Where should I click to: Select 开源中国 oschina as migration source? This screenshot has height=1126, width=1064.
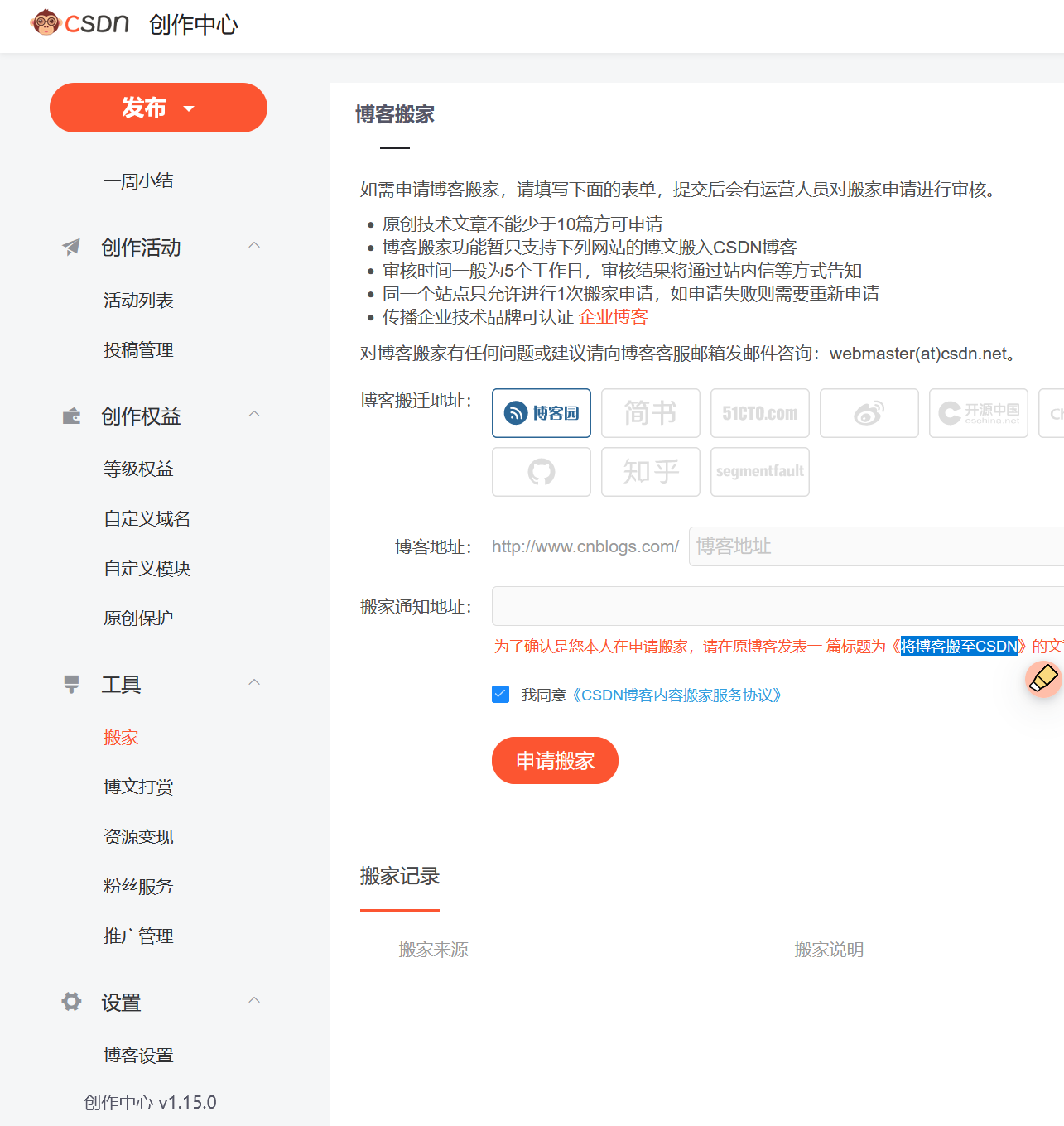pyautogui.click(x=979, y=413)
